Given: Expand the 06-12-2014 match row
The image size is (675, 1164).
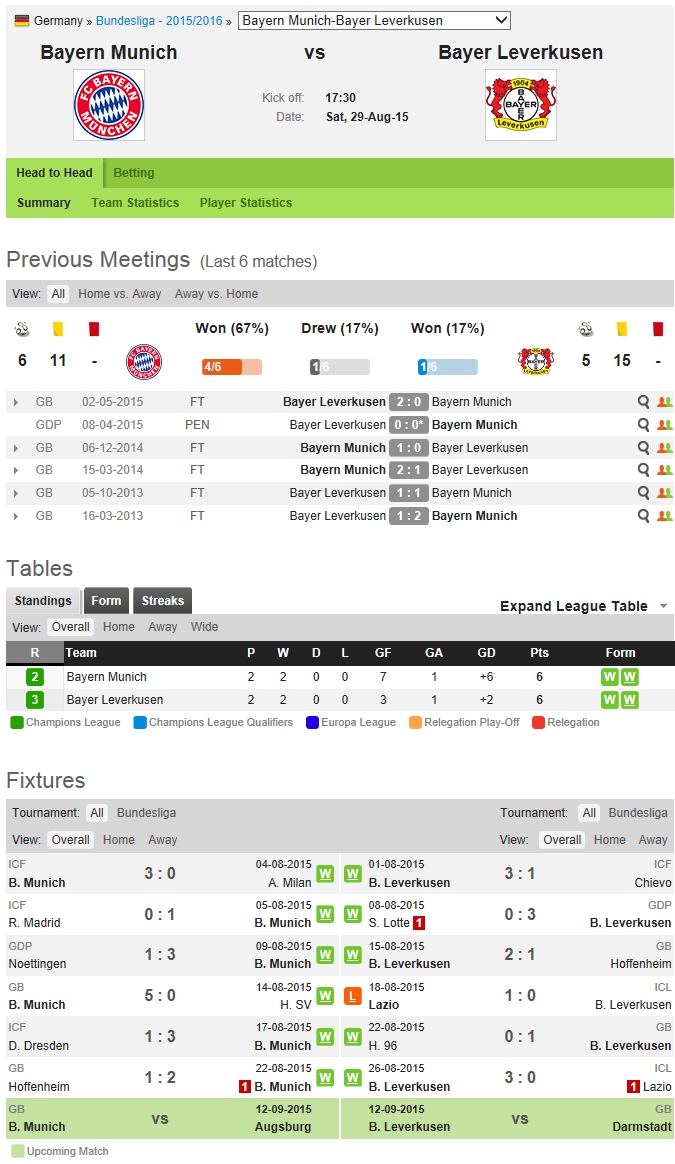Looking at the screenshot, I should [16, 448].
